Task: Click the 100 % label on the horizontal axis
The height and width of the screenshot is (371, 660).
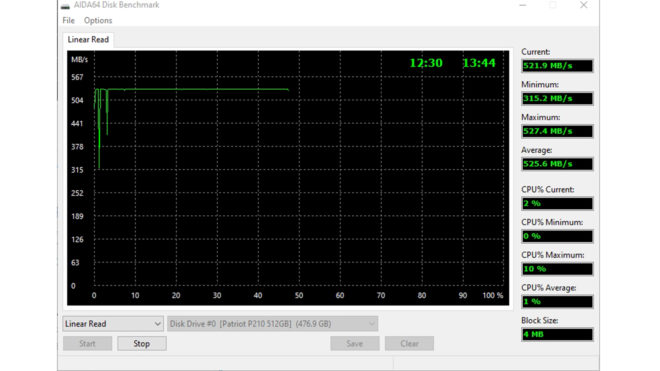Action: coord(492,296)
